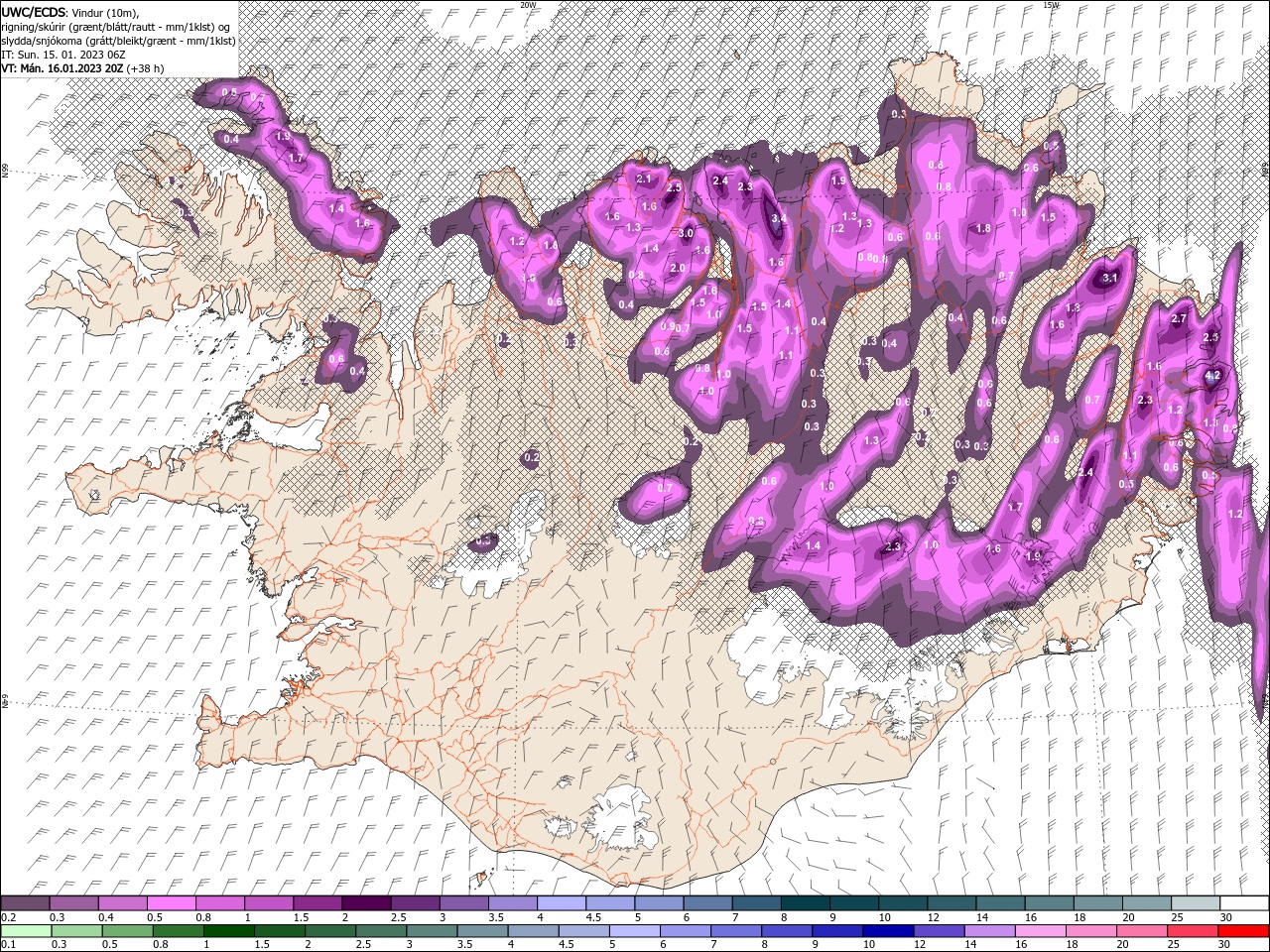Pick darkest purple snow swatch between 2 and 2.5
Viewport: 1270px width, 952px height.
(x=365, y=902)
